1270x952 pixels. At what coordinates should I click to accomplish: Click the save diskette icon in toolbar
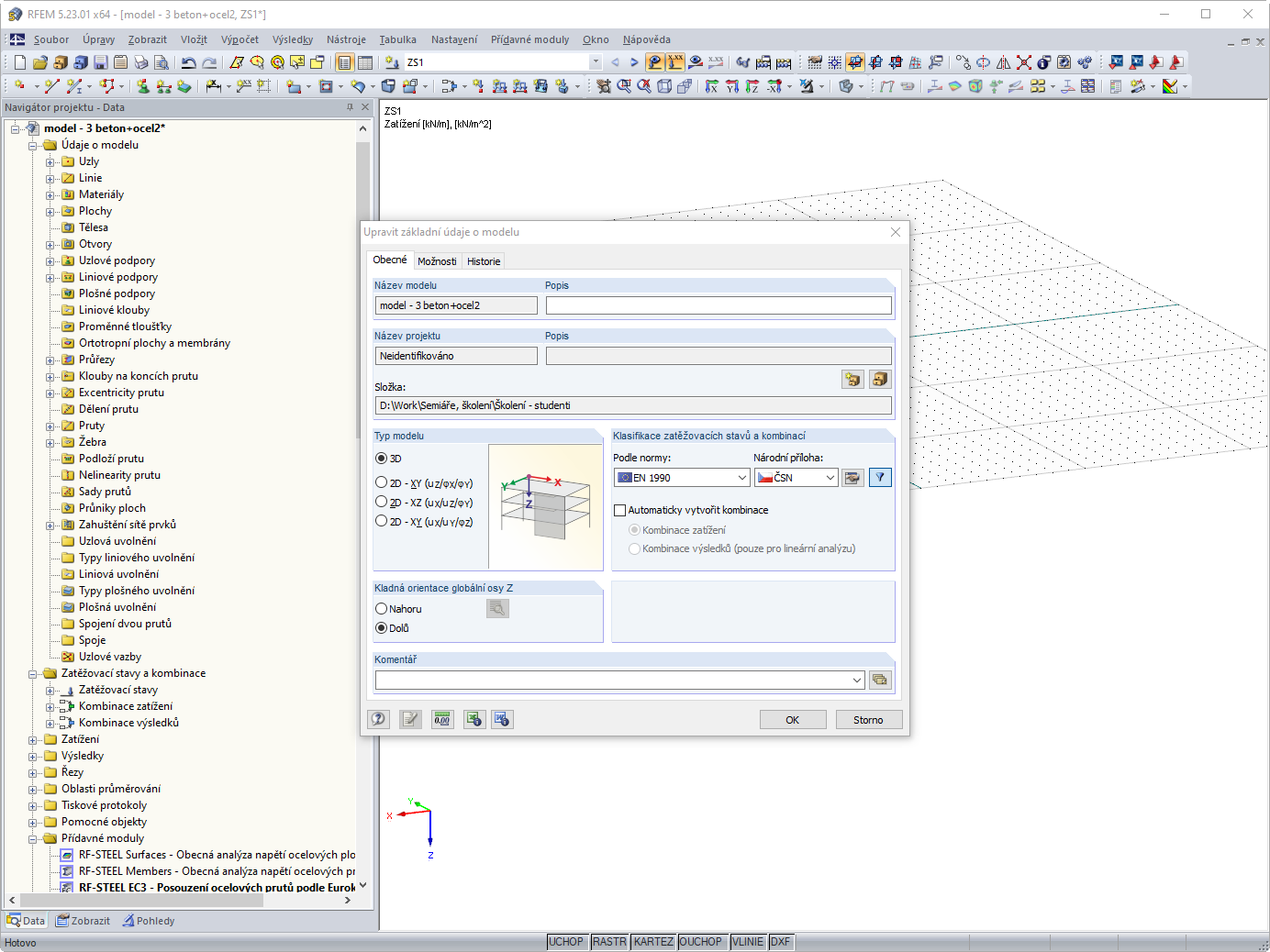pyautogui.click(x=101, y=62)
